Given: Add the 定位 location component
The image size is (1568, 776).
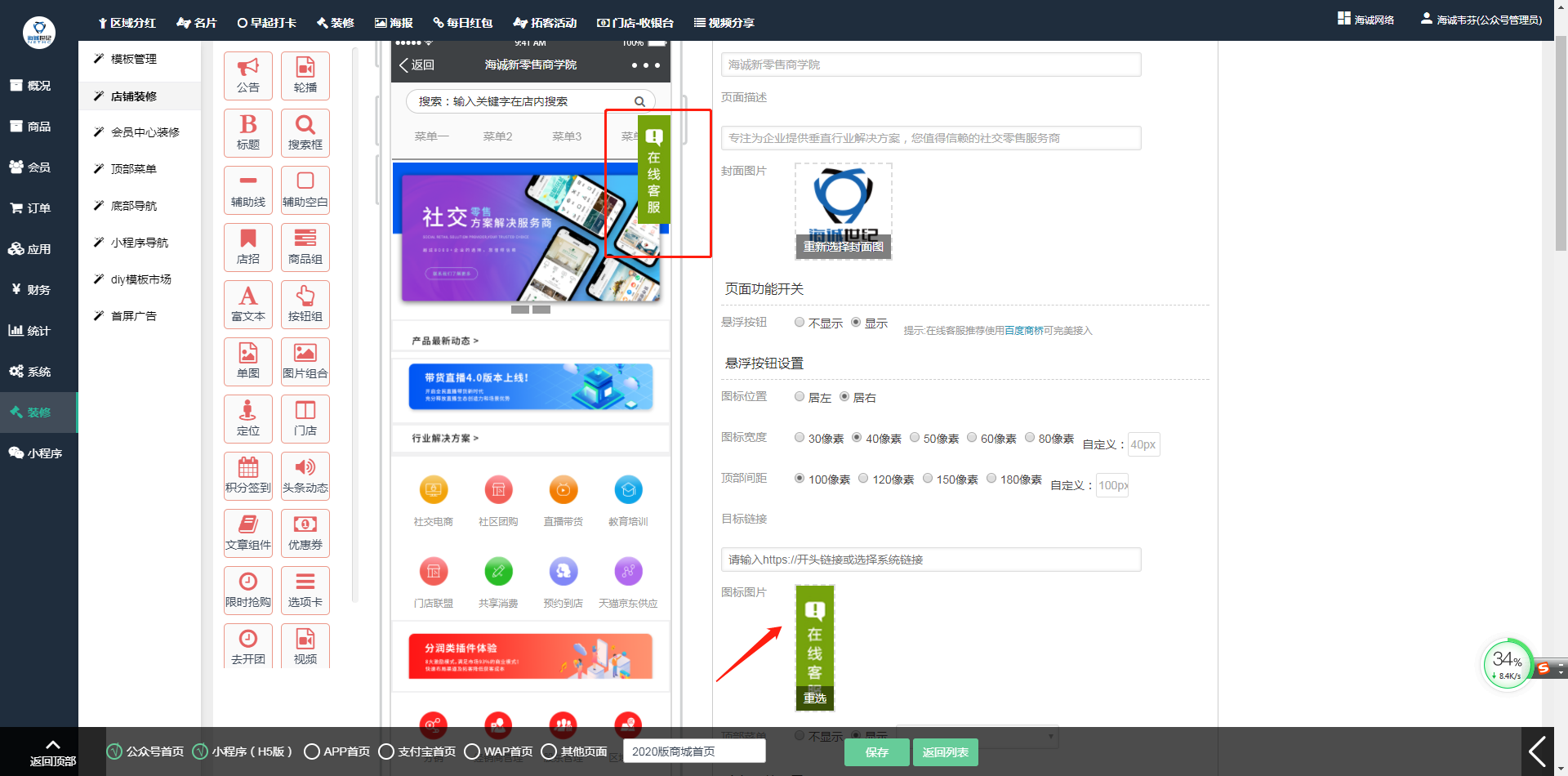Looking at the screenshot, I should (248, 419).
